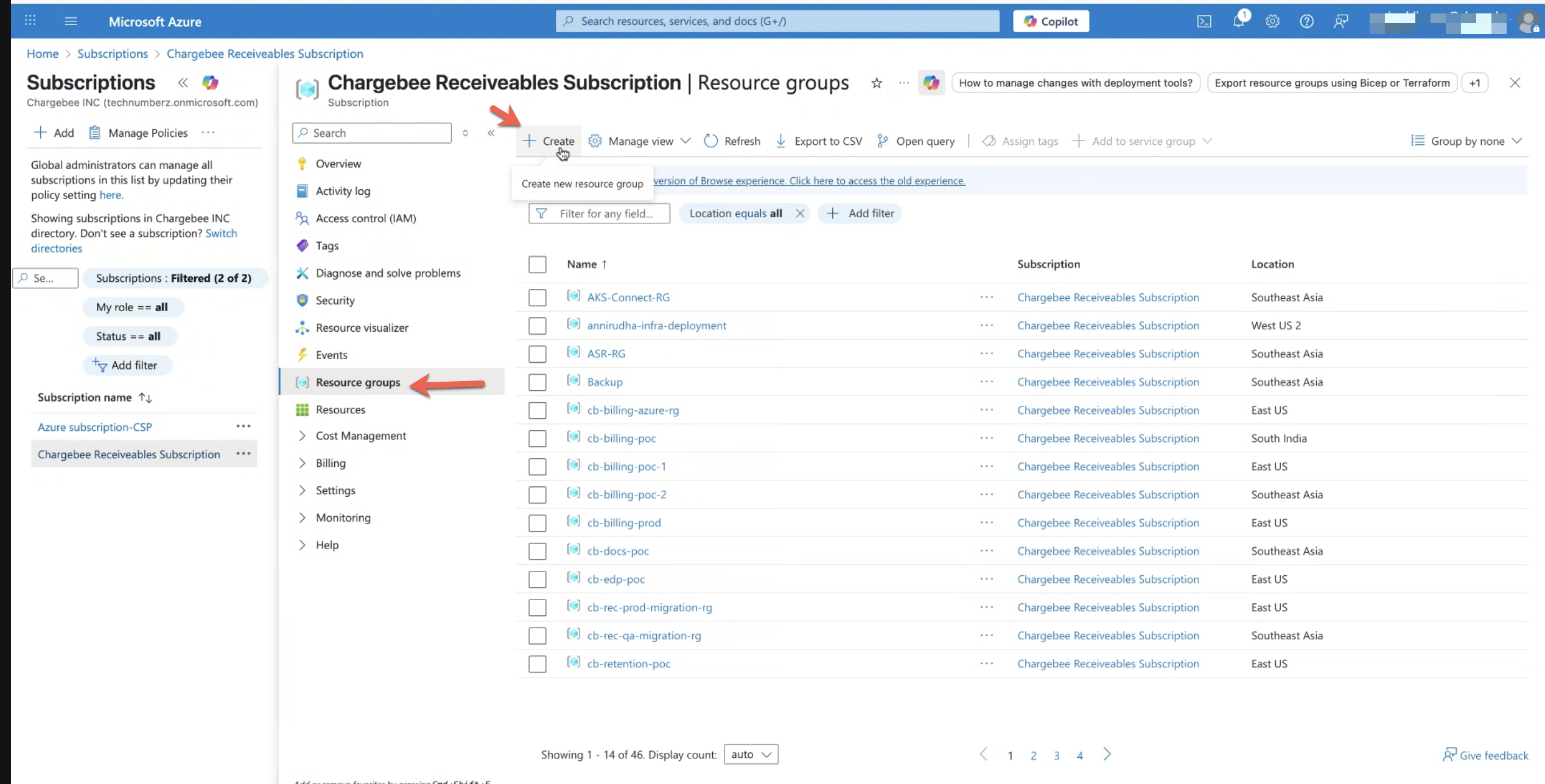Open the Group by none dropdown
Image resolution: width=1545 pixels, height=784 pixels.
(1466, 141)
